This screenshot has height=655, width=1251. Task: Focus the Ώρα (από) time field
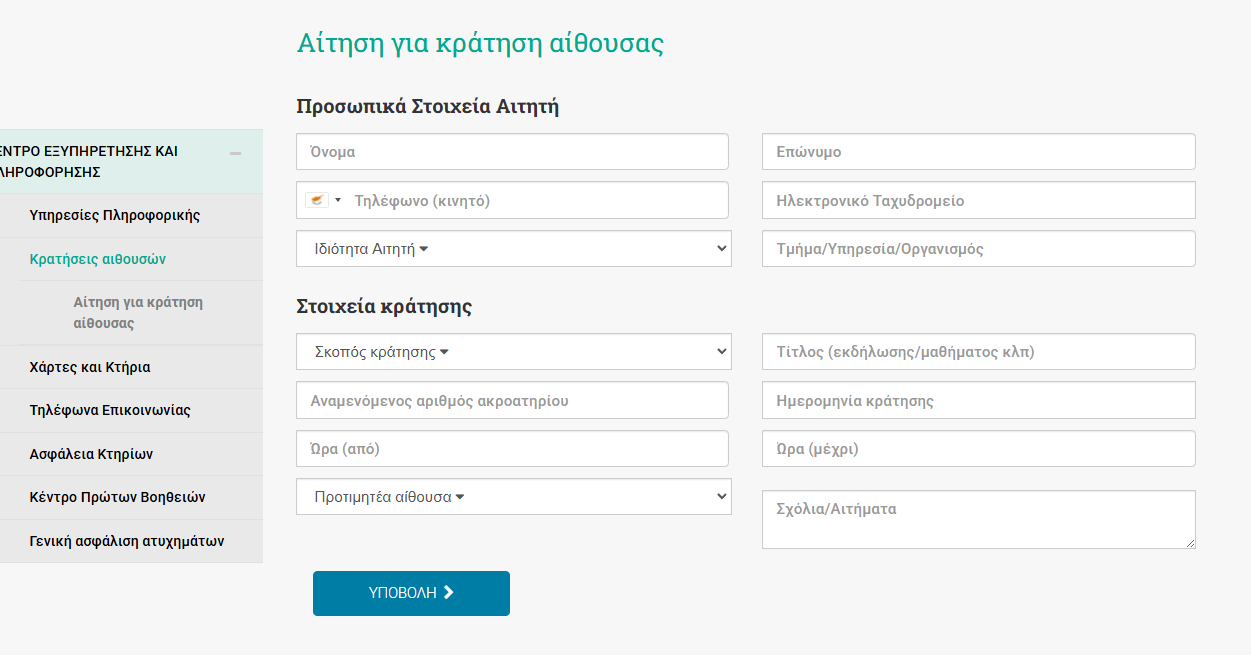(512, 449)
